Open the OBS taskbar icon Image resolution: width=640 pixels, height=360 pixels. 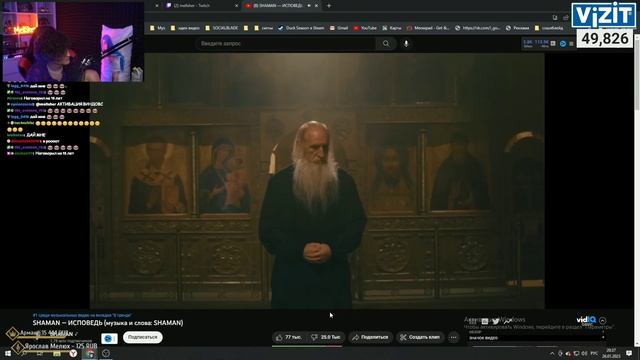coord(106,353)
